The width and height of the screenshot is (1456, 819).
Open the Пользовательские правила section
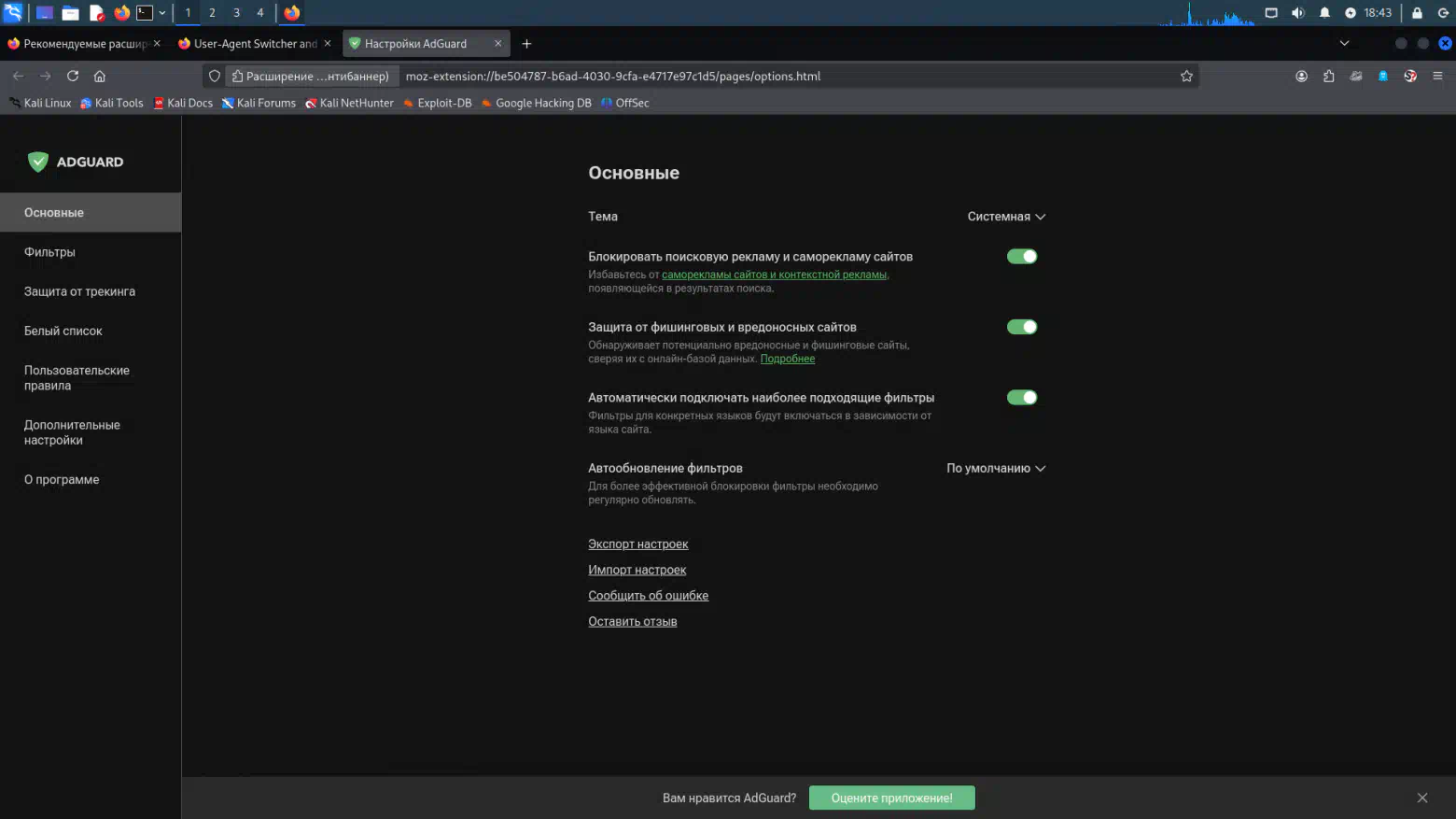(x=91, y=378)
